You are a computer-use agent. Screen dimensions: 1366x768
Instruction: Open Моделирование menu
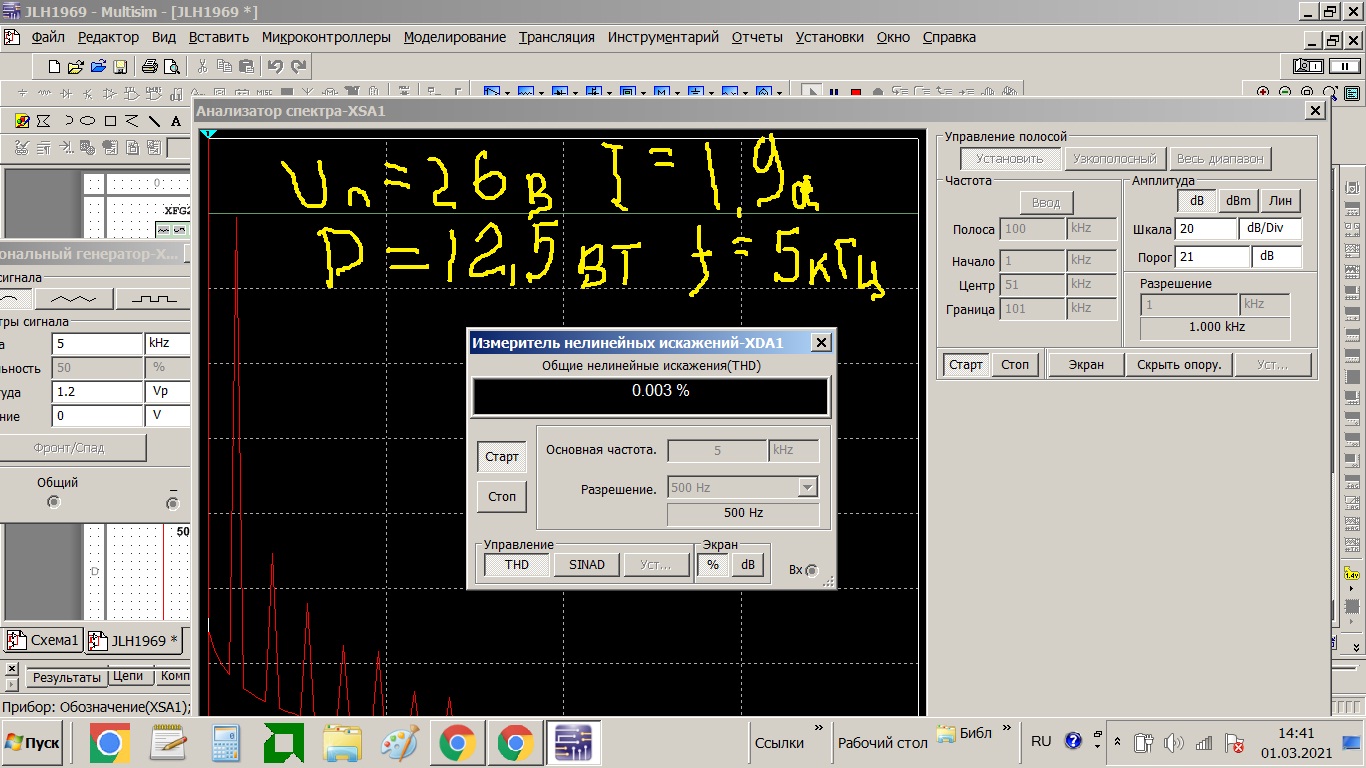(455, 37)
